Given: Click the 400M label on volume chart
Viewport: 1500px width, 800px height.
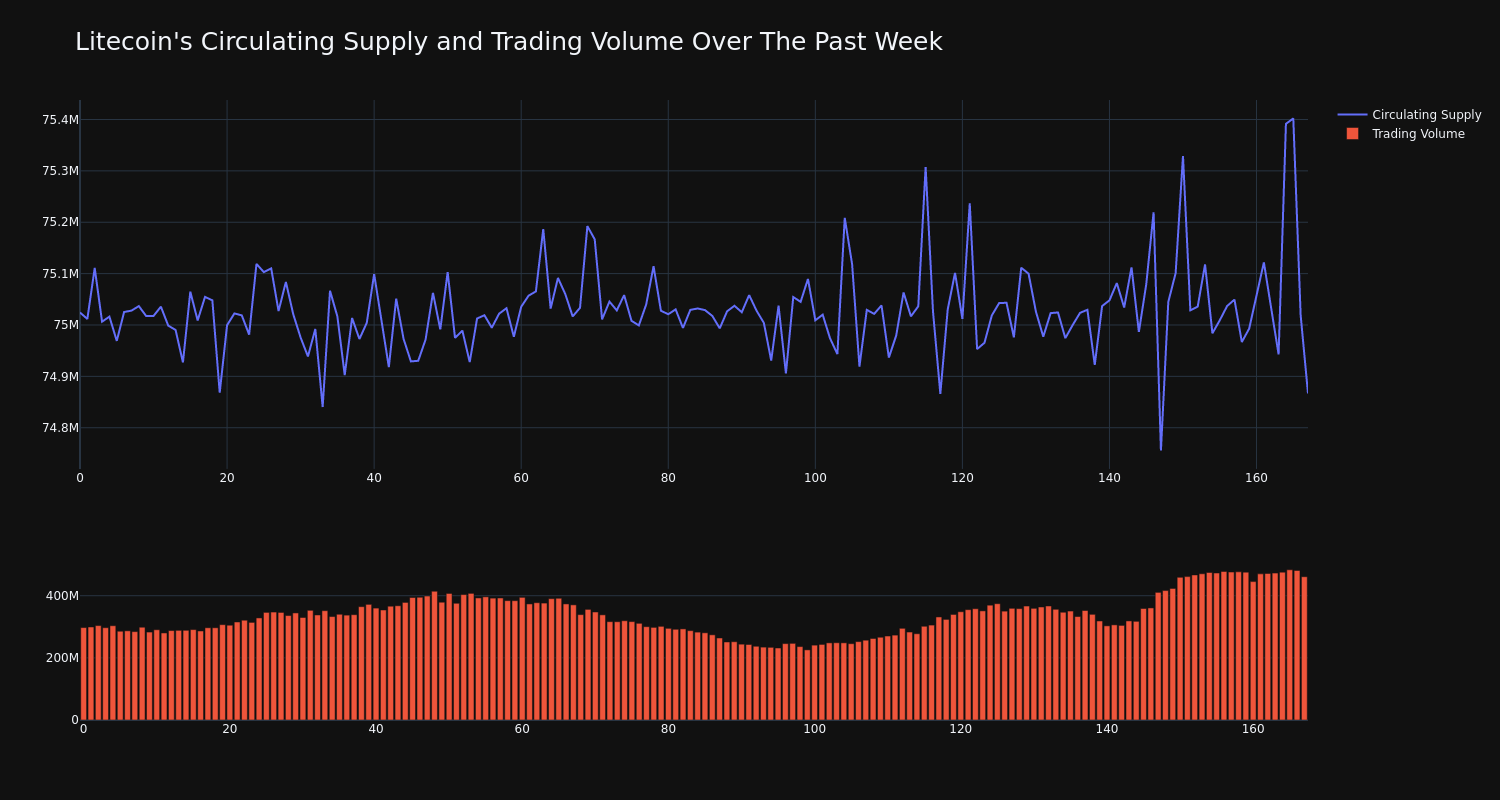Looking at the screenshot, I should pos(62,596).
